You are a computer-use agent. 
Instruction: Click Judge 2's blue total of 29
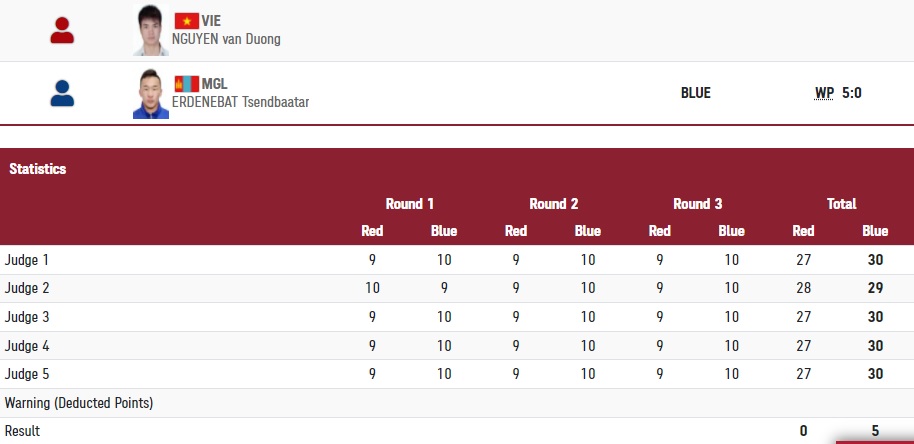[875, 288]
